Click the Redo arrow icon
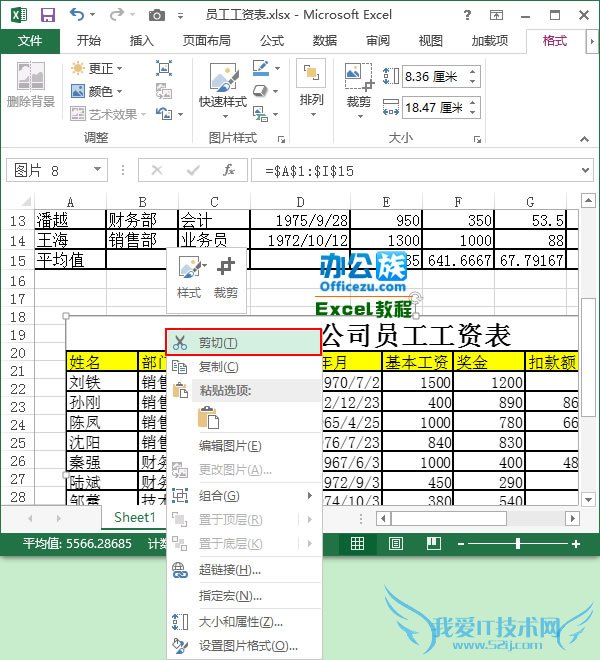Screen dimensions: 600x660 pos(116,15)
